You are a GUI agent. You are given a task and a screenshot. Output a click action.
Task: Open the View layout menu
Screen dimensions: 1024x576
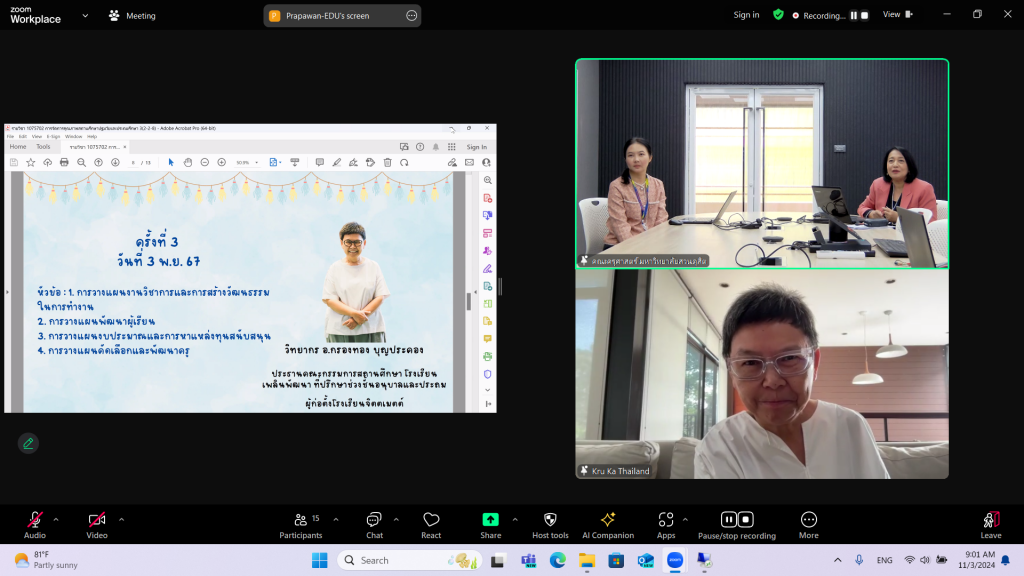897,15
